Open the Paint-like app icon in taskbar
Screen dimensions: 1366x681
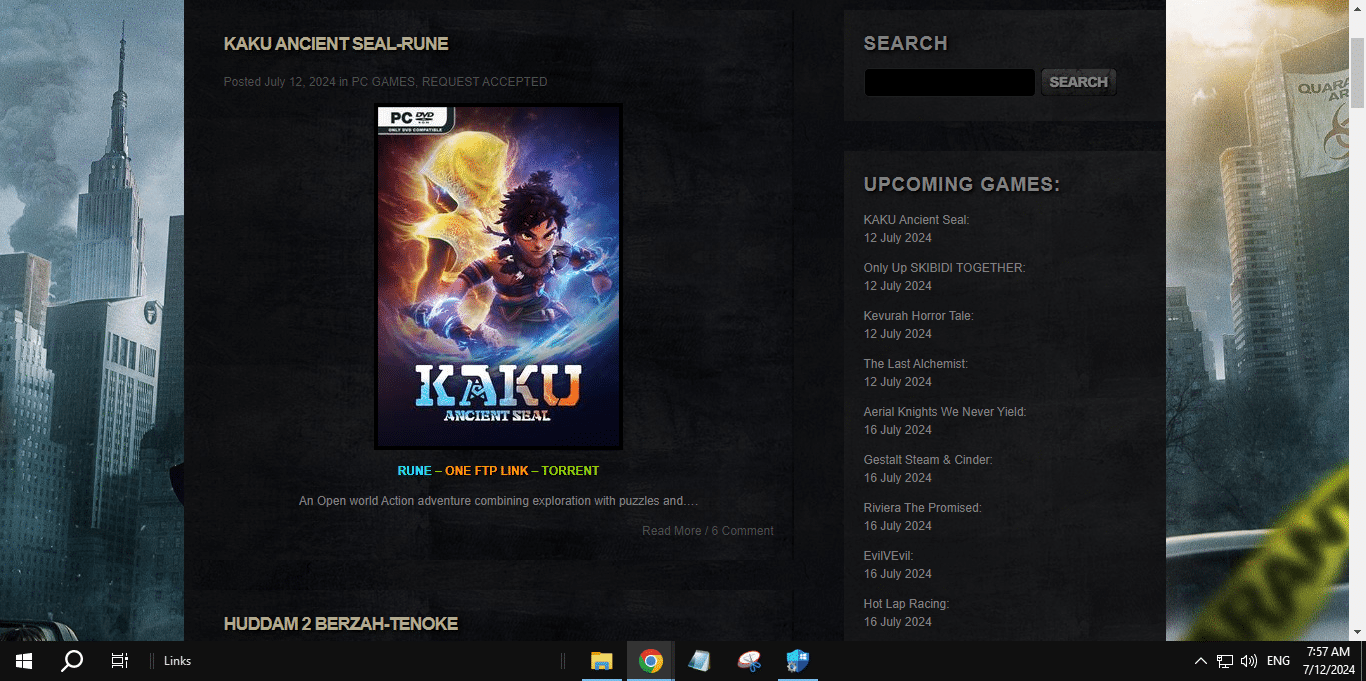click(748, 661)
